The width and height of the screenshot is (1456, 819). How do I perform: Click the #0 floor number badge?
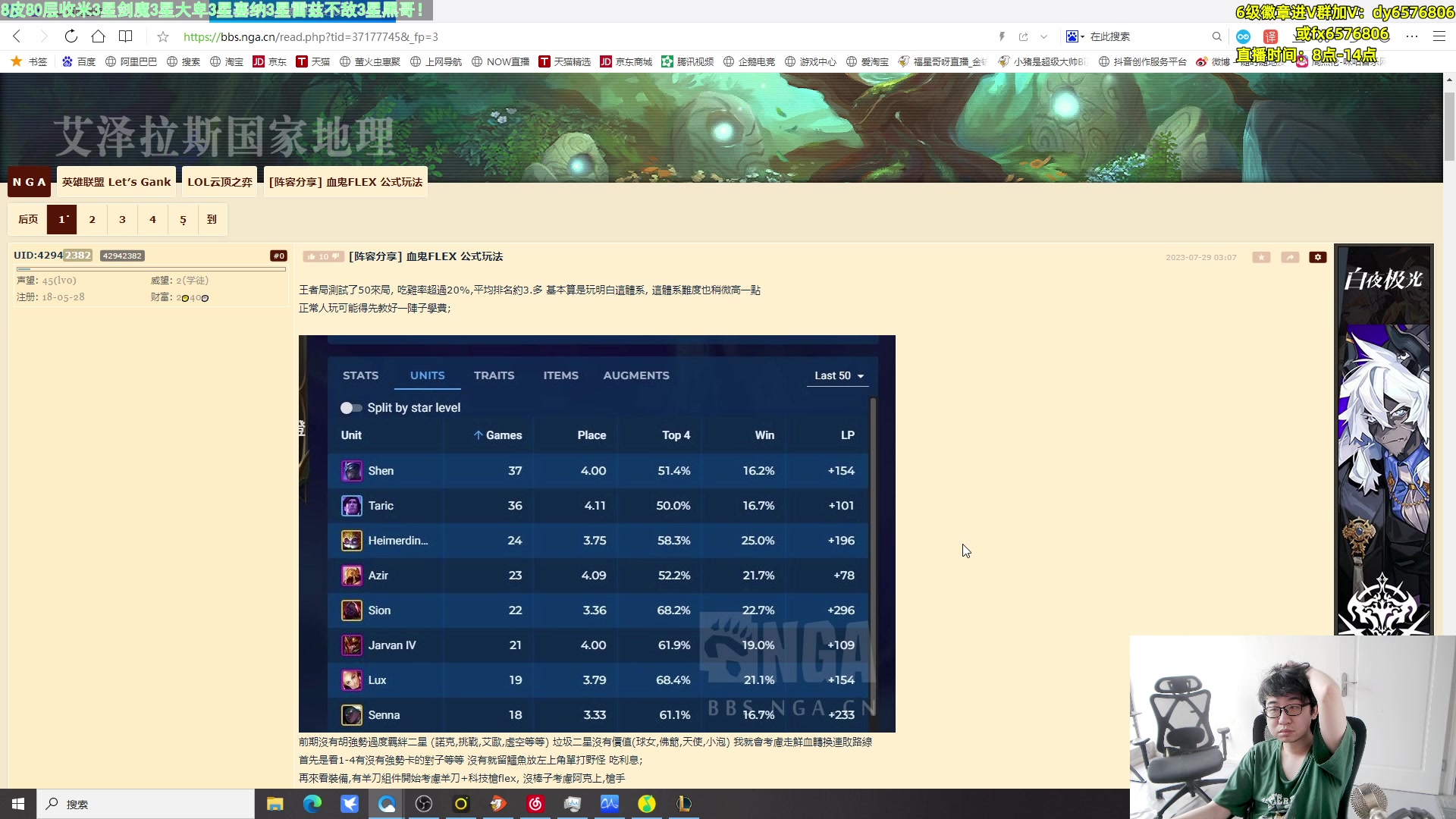278,256
